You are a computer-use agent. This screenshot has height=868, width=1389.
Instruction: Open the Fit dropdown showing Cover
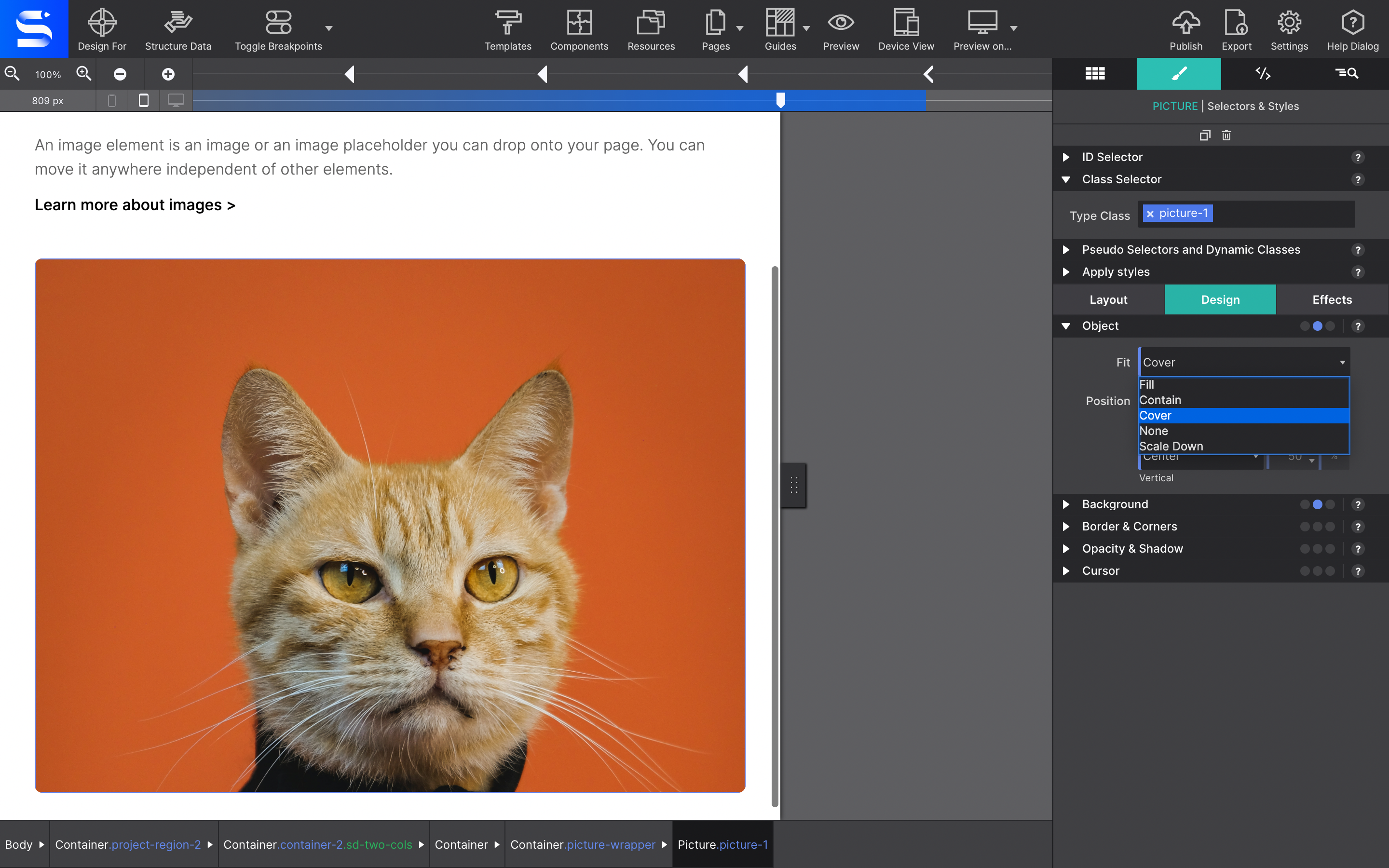click(x=1244, y=362)
